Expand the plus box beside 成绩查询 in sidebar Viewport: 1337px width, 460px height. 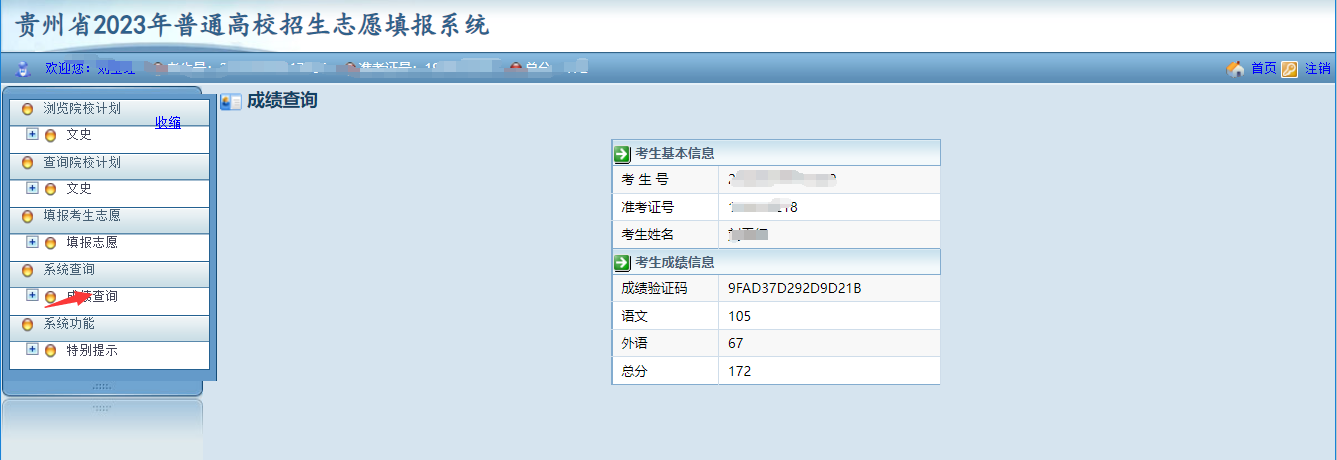click(32, 296)
